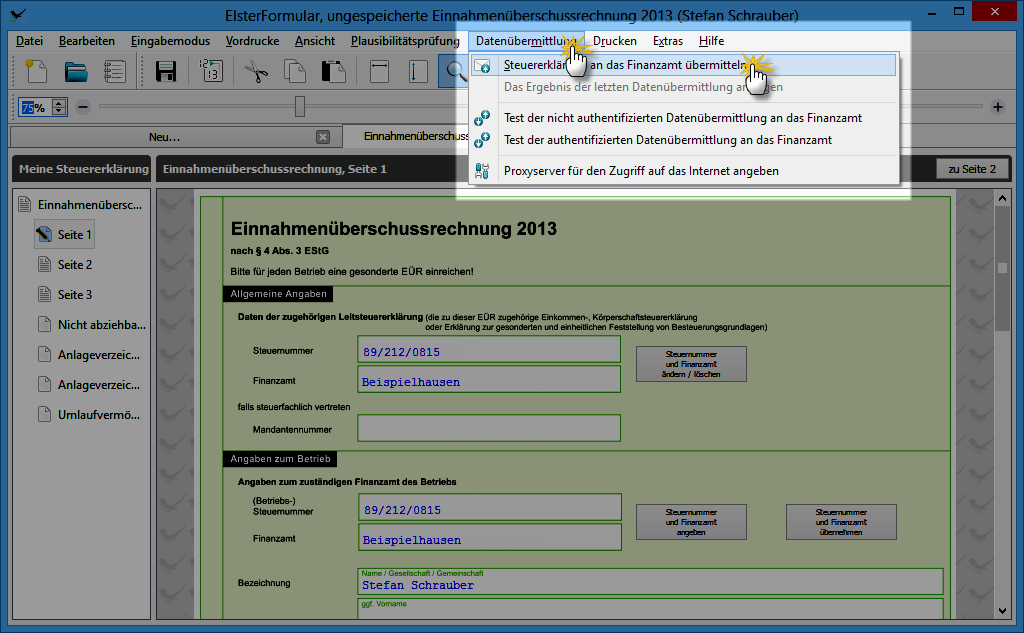Click the ggf. Vorname field
Image resolution: width=1024 pixels, height=633 pixels.
tap(650, 608)
